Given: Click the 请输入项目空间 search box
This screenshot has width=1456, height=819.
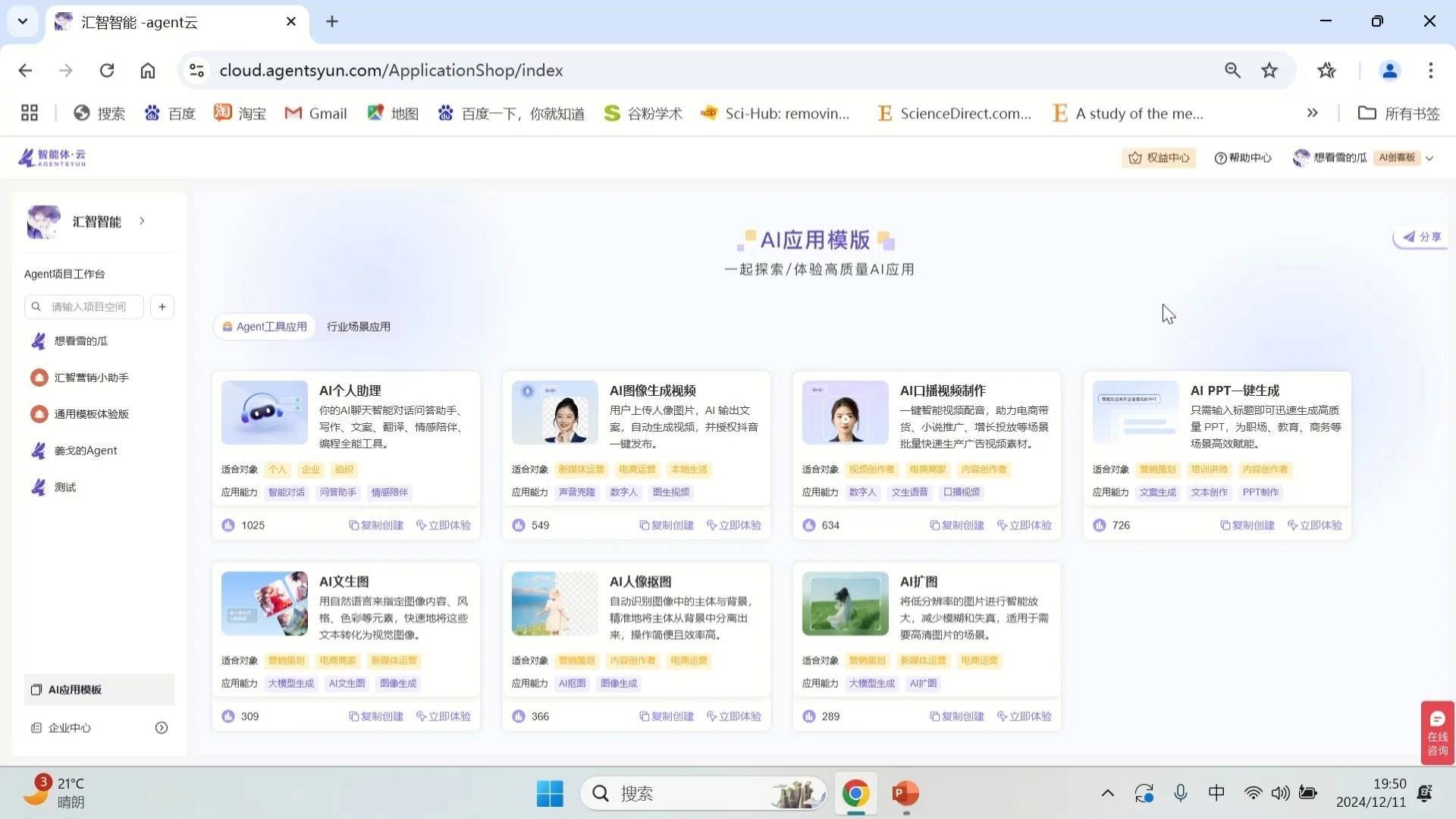Looking at the screenshot, I should [x=83, y=306].
